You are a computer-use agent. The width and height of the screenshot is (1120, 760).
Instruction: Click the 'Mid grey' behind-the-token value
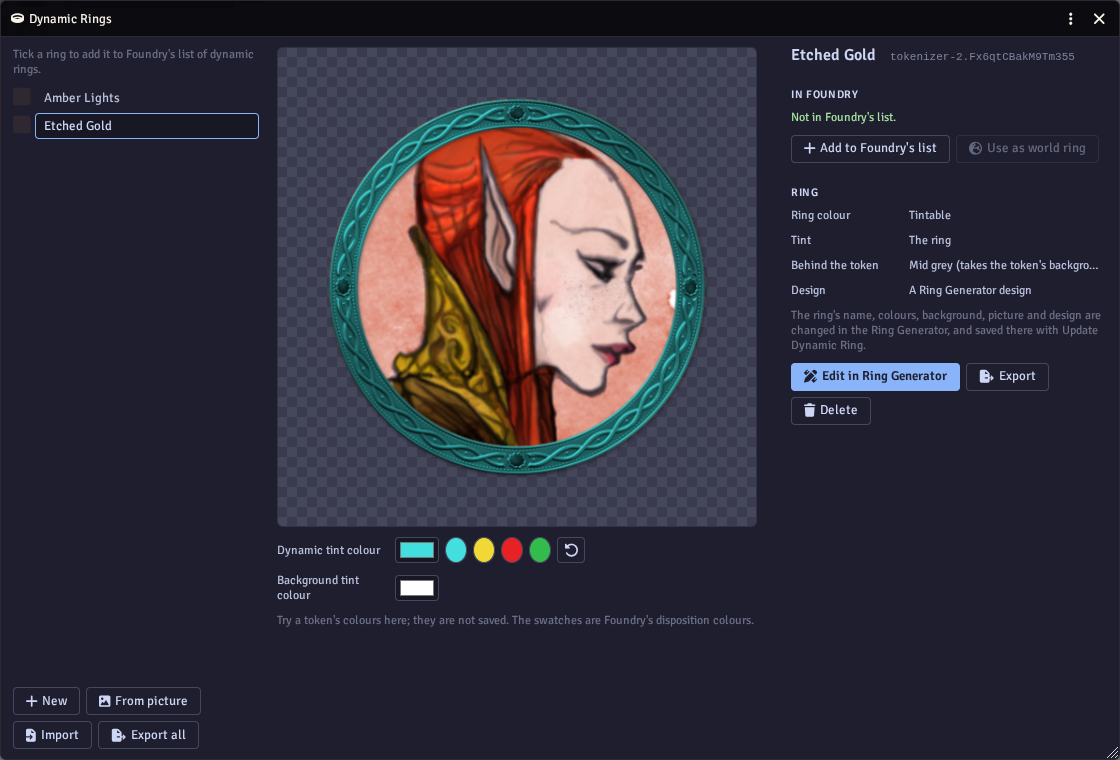pyautogui.click(x=1004, y=265)
